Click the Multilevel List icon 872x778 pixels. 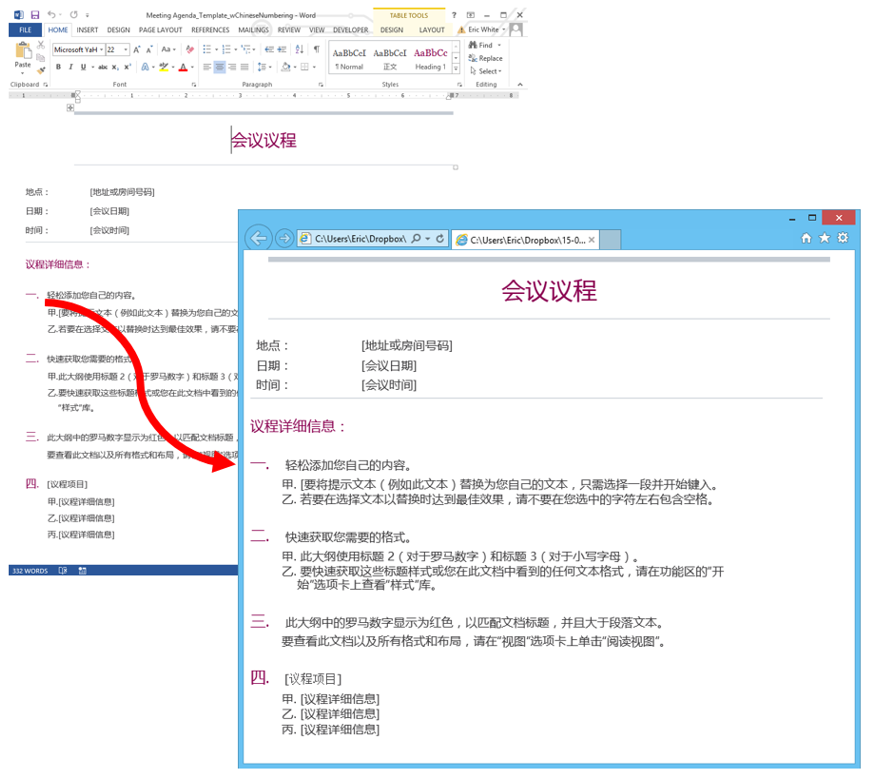click(x=246, y=49)
